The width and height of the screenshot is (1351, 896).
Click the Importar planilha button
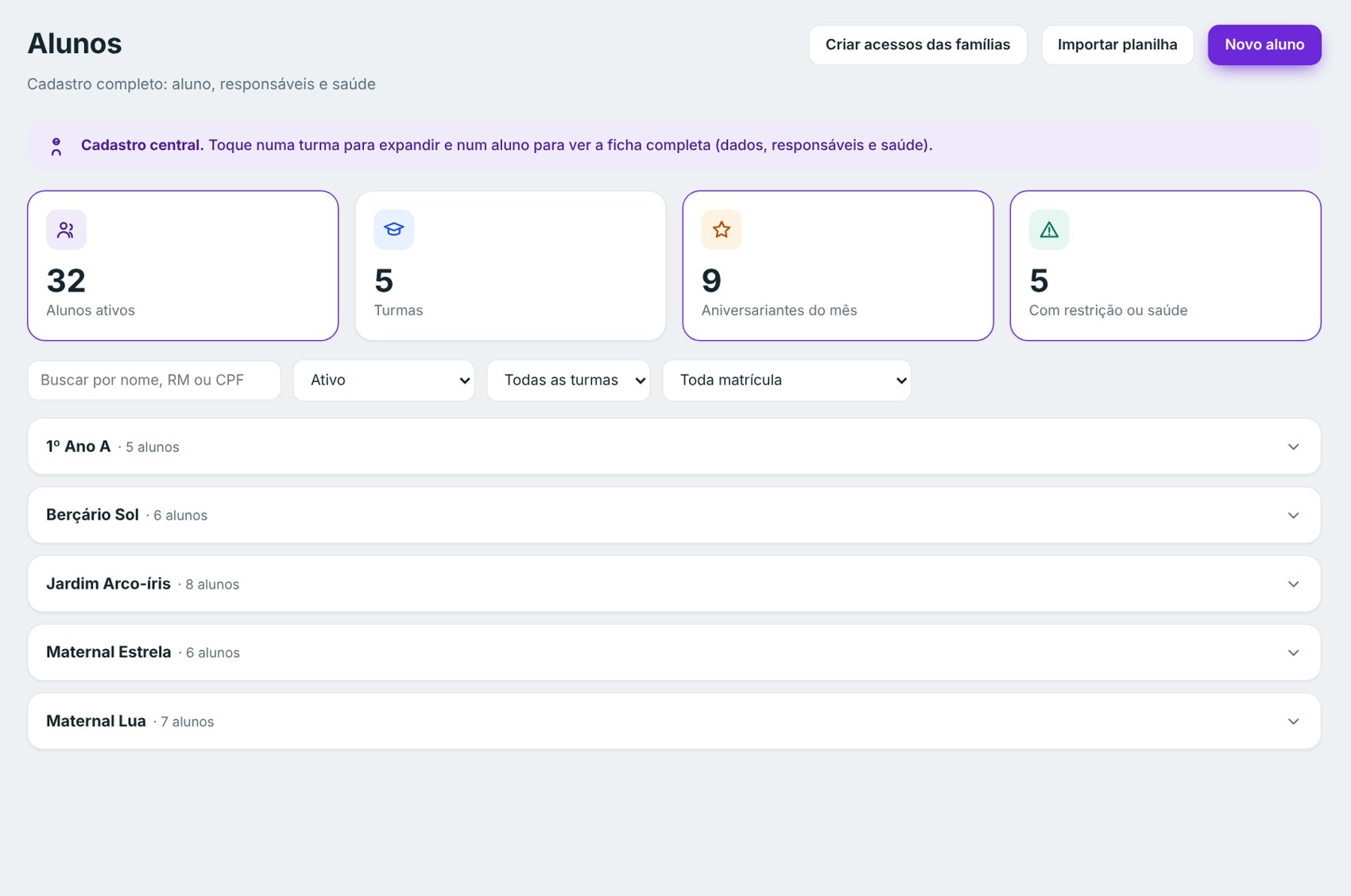(x=1117, y=44)
